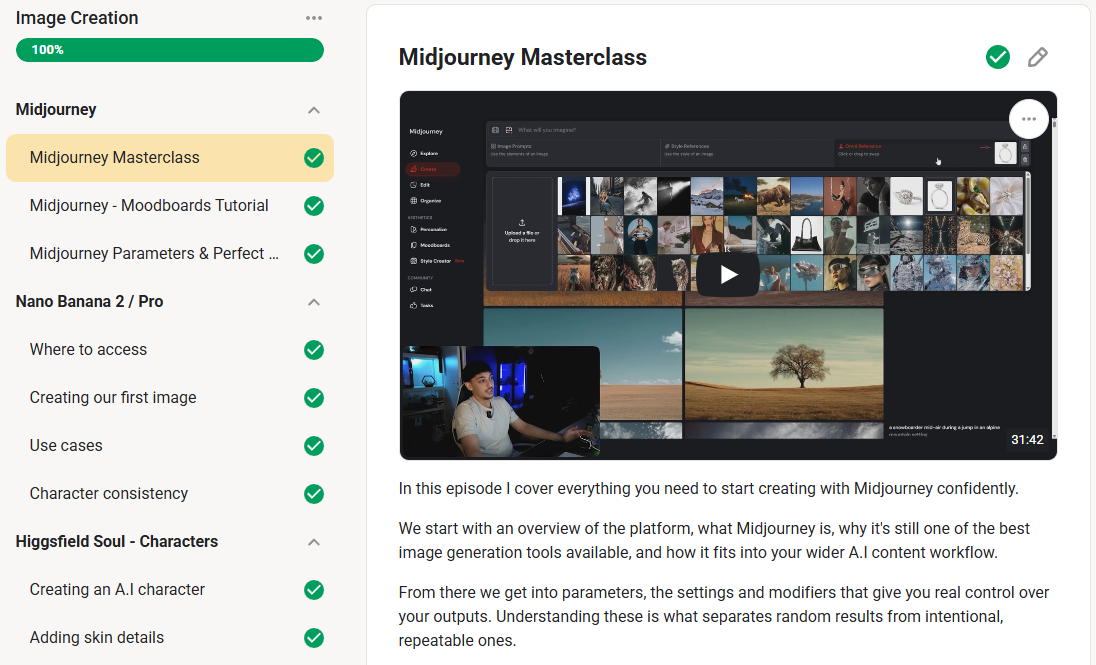Screen dimensions: 1096x665
Task: Click green check next to Adding skin details
Action: pyautogui.click(x=314, y=638)
